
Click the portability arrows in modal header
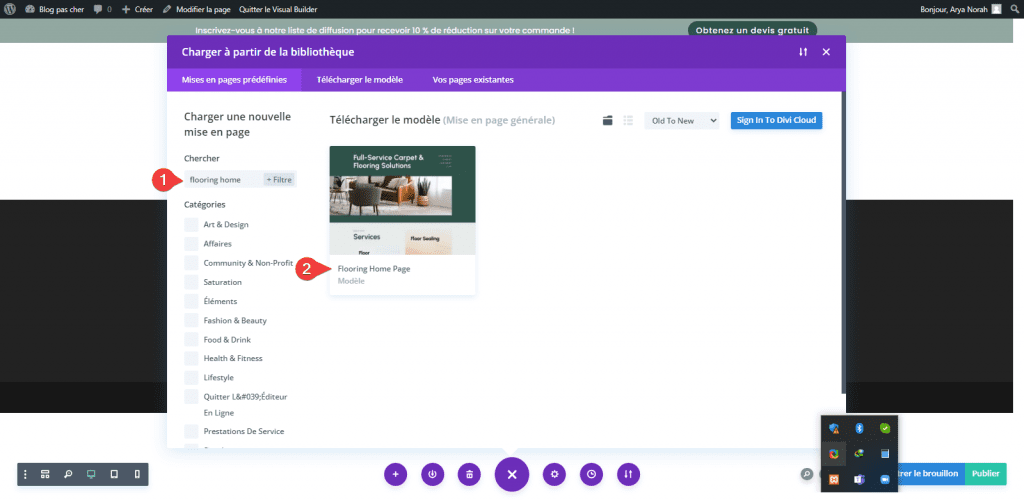click(x=803, y=52)
